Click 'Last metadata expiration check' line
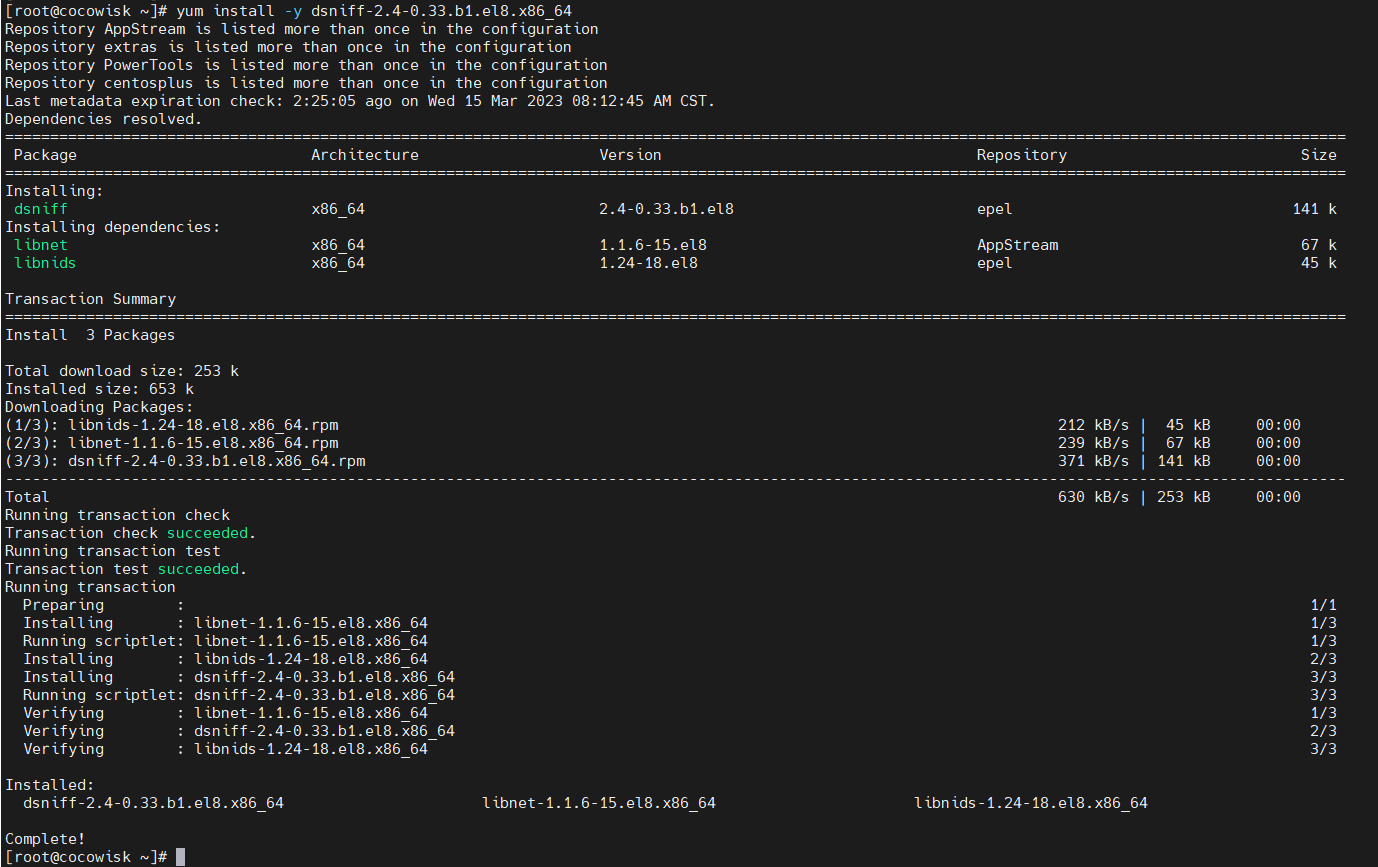This screenshot has width=1378, height=867. pyautogui.click(x=360, y=101)
